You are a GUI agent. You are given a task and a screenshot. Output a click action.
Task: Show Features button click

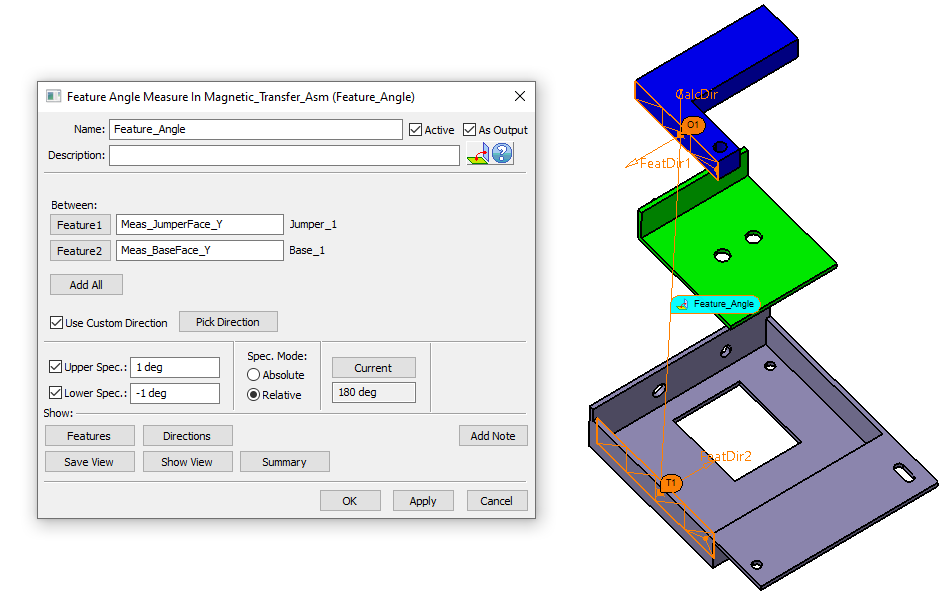coord(89,436)
